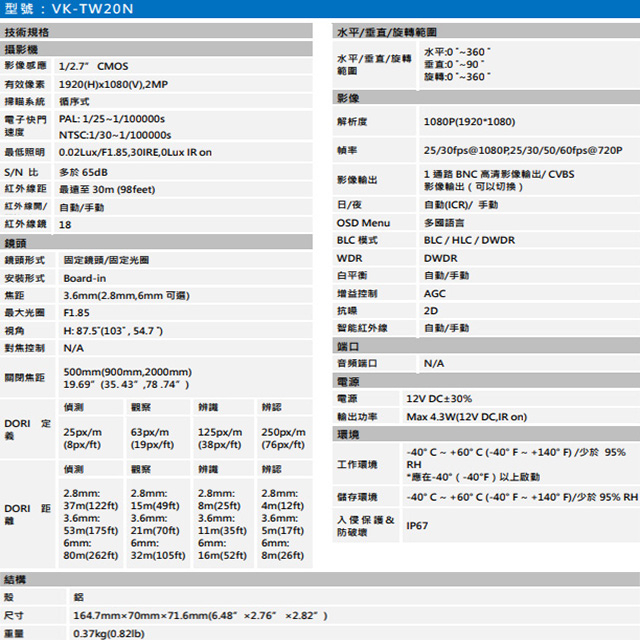Image resolution: width=640 pixels, height=640 pixels.
Task: Click the 'AGC' gain control value
Action: (x=435, y=293)
